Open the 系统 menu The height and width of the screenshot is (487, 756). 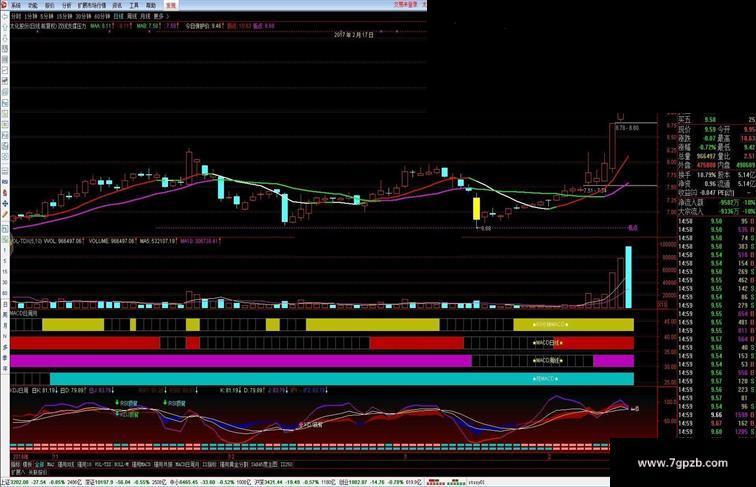[x=16, y=5]
